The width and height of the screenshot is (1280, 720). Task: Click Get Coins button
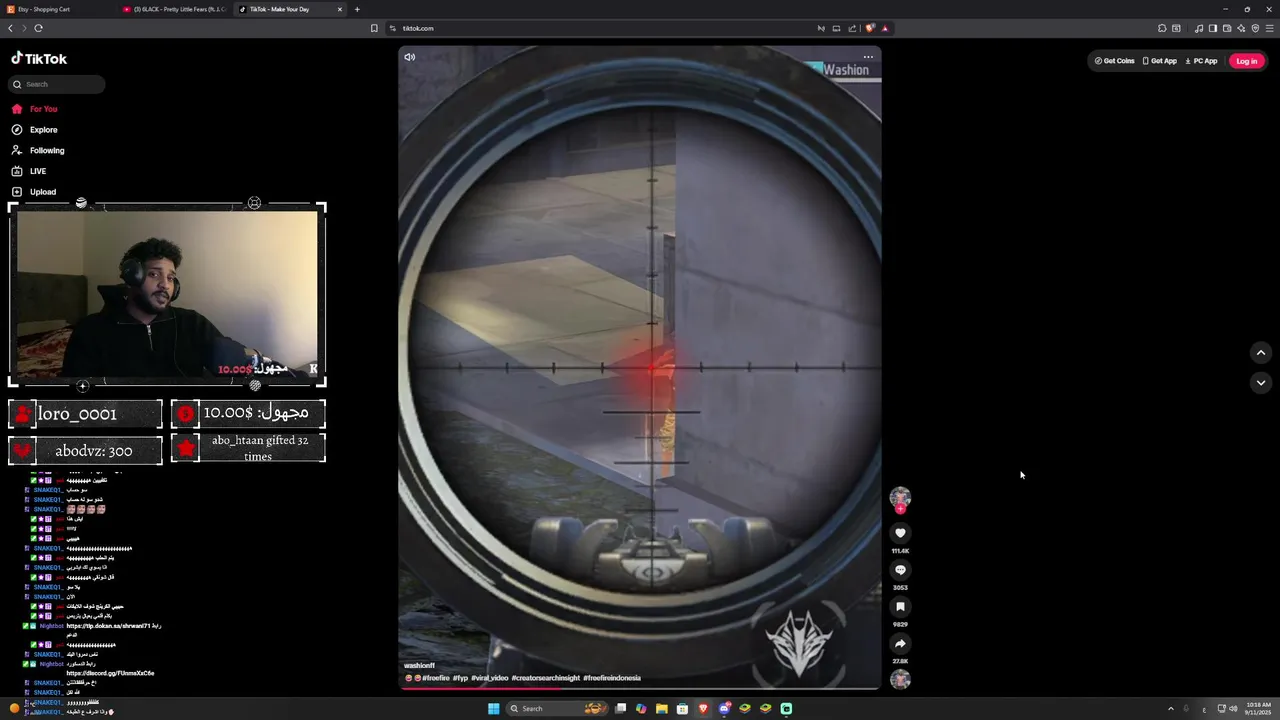(1115, 61)
